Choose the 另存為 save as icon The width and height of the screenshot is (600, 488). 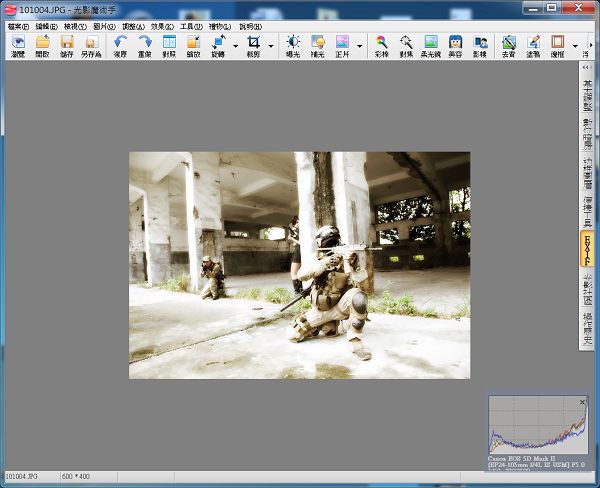pos(91,46)
